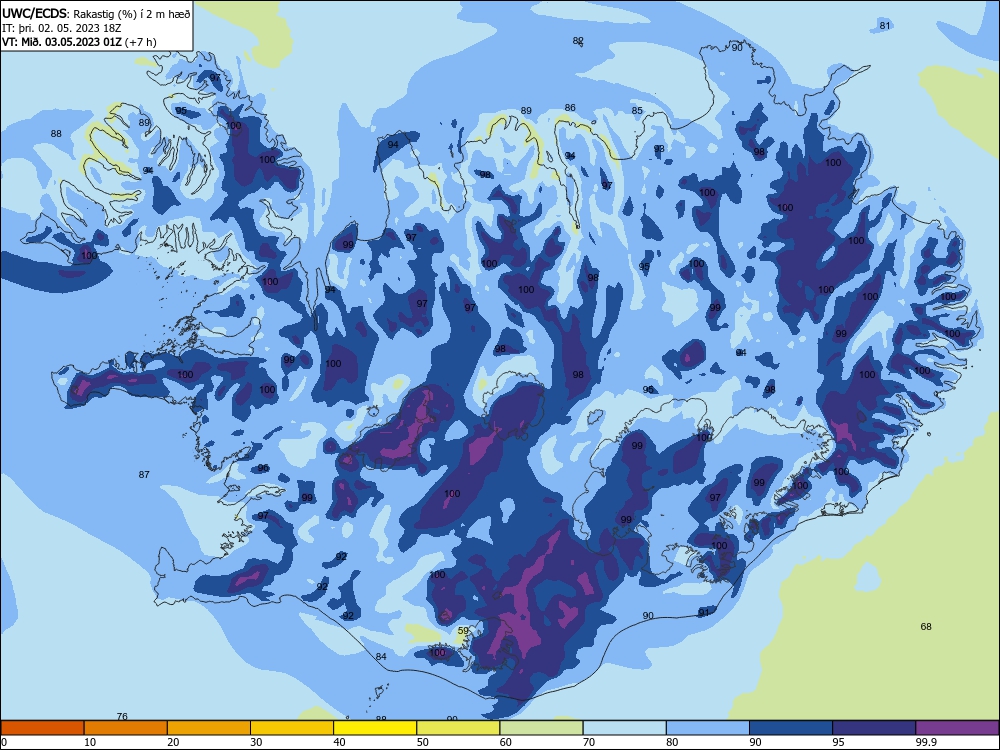Click the 91 humidity value on the map

(x=703, y=612)
